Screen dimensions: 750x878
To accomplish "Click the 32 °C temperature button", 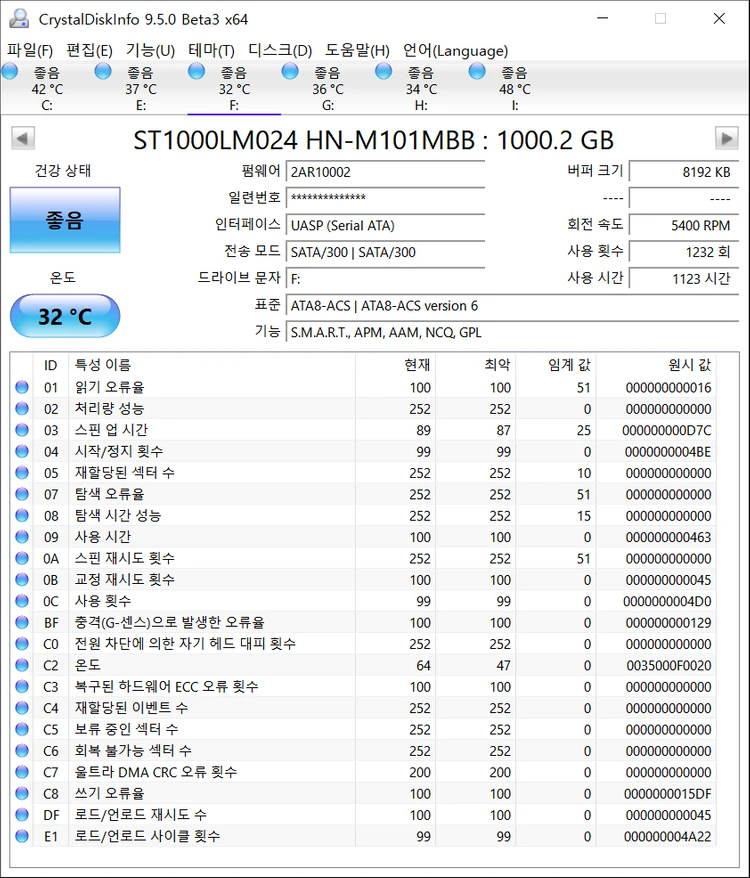I will tap(65, 316).
